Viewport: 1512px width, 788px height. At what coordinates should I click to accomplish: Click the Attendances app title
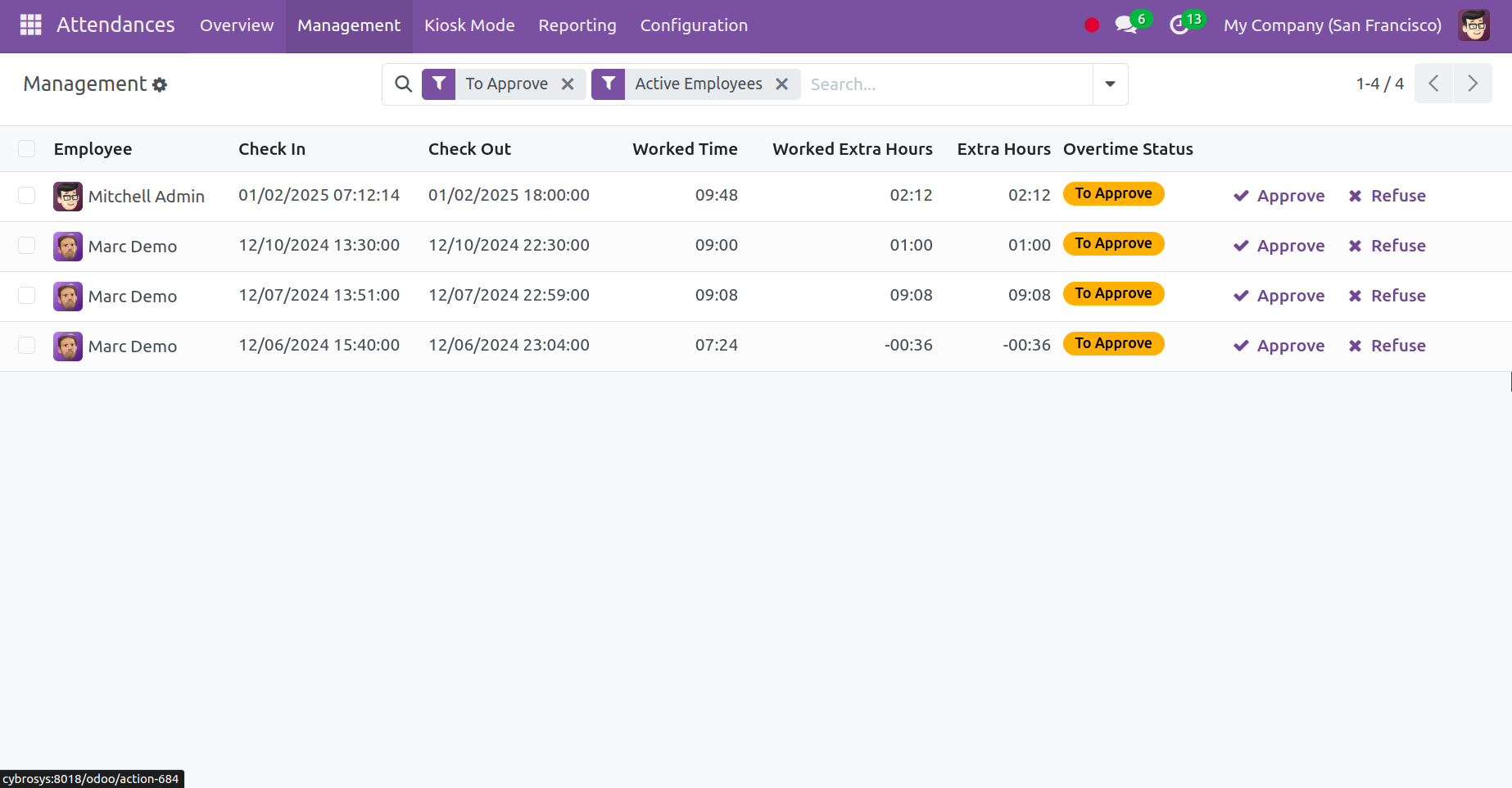[x=115, y=25]
